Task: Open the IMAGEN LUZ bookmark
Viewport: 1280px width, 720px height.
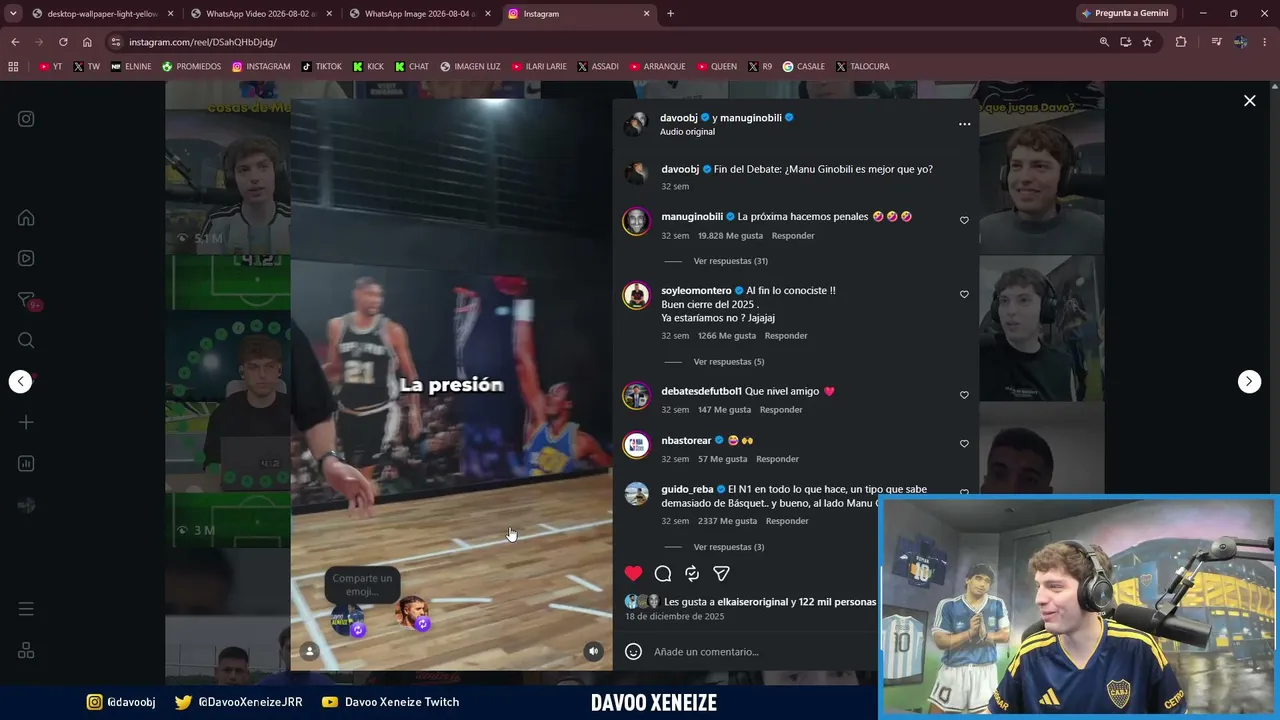Action: click(x=470, y=67)
